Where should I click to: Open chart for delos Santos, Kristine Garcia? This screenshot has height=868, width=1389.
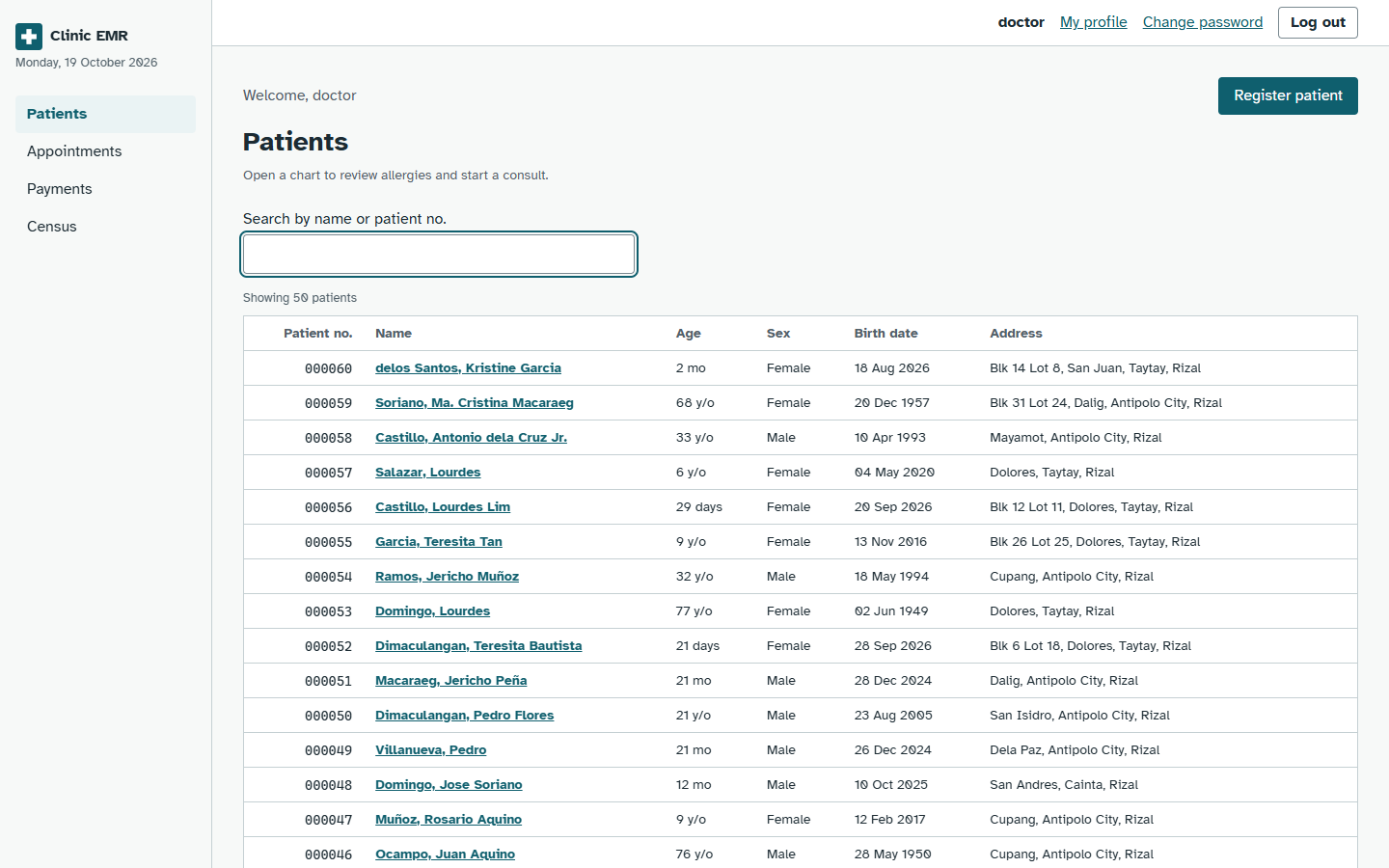[468, 368]
